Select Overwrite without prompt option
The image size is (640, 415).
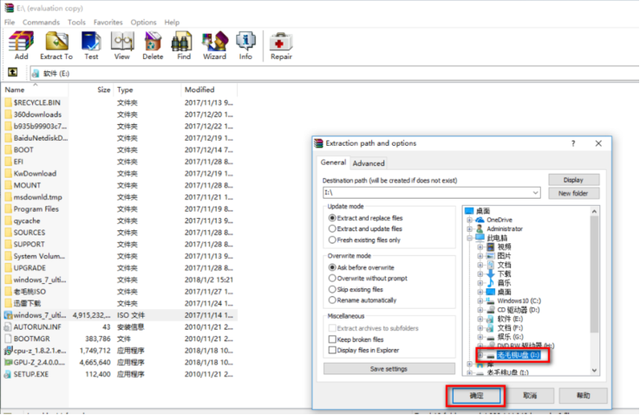[x=332, y=278]
